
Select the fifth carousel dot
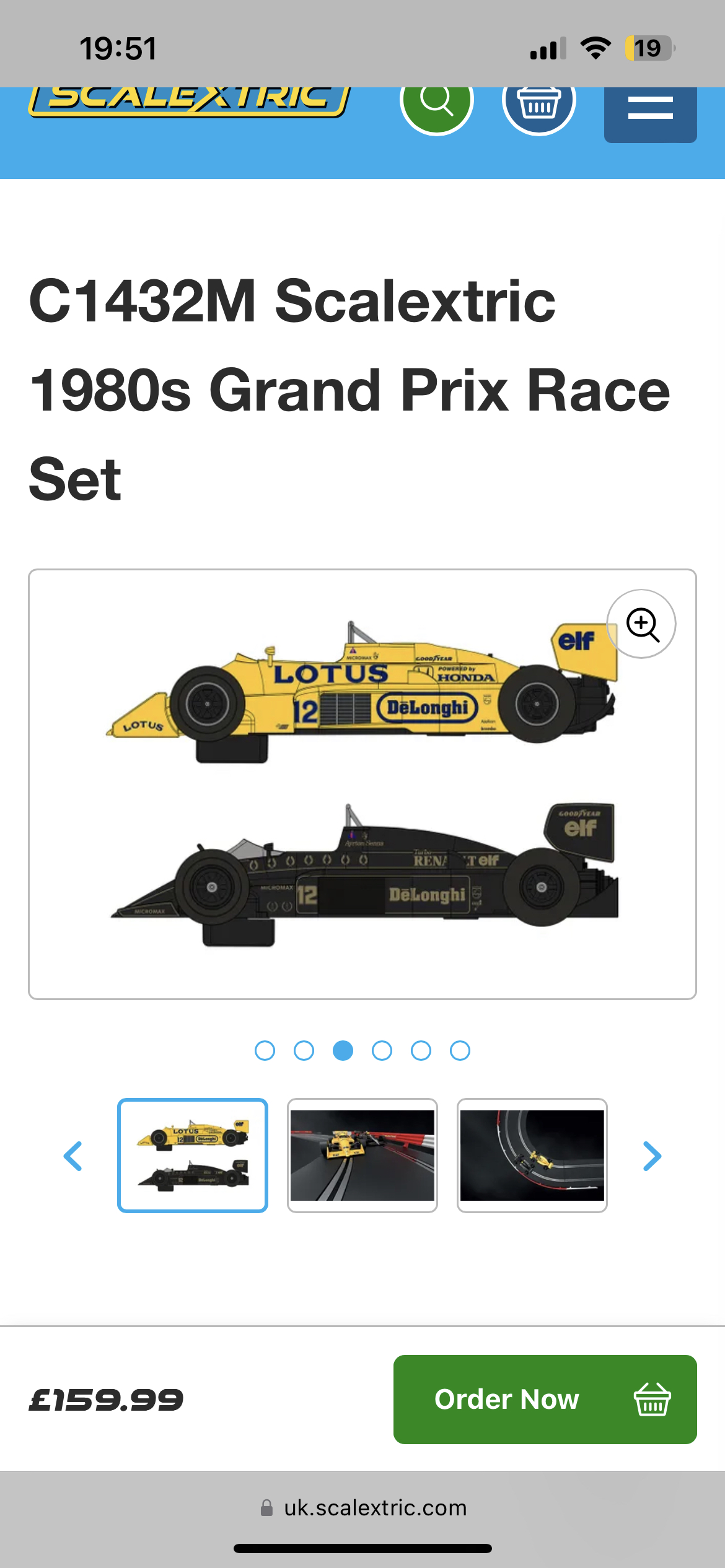pos(421,1051)
